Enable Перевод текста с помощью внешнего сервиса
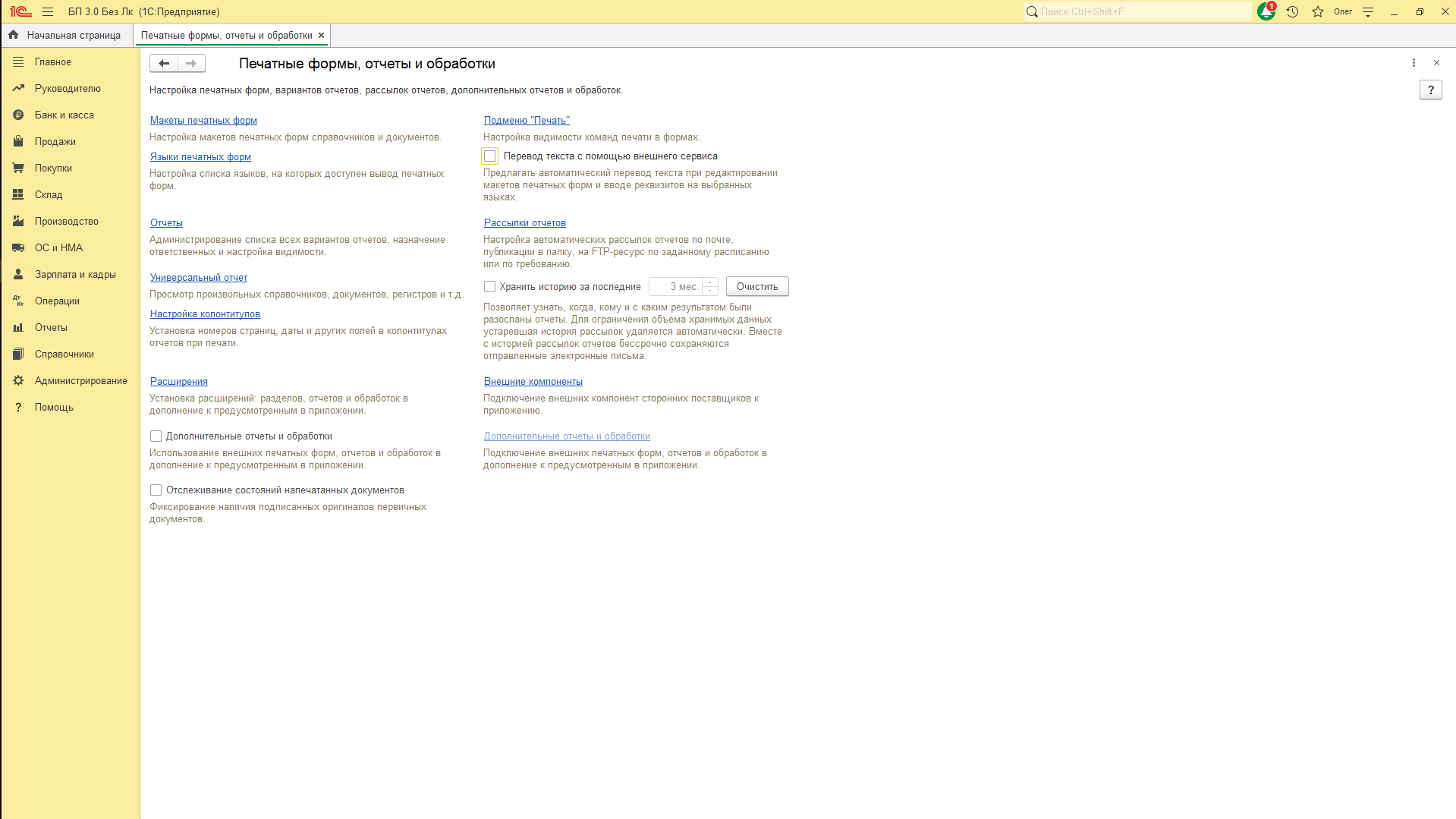The height and width of the screenshot is (819, 1456). tap(490, 156)
